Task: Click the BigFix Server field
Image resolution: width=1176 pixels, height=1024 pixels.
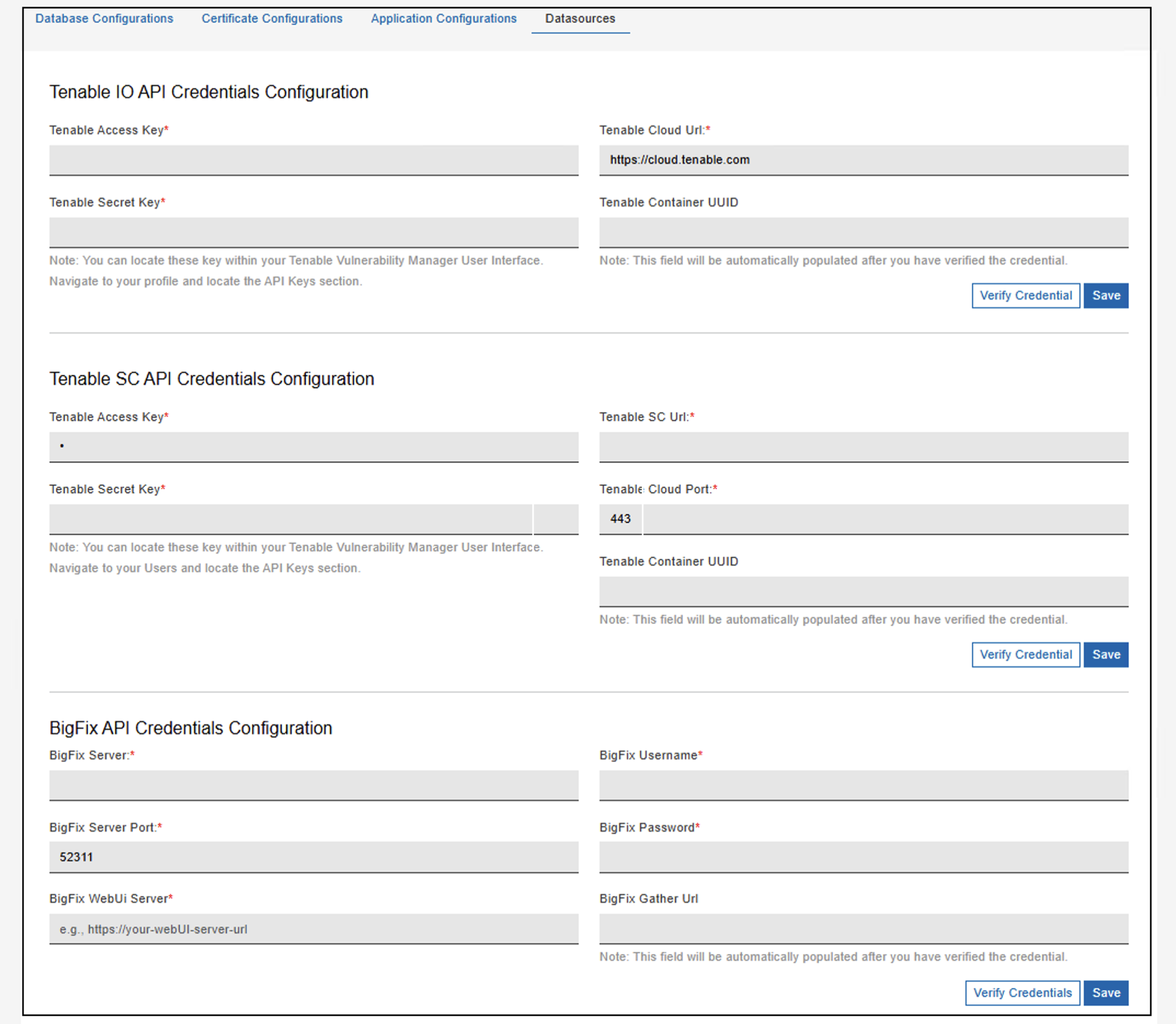Action: pos(313,785)
